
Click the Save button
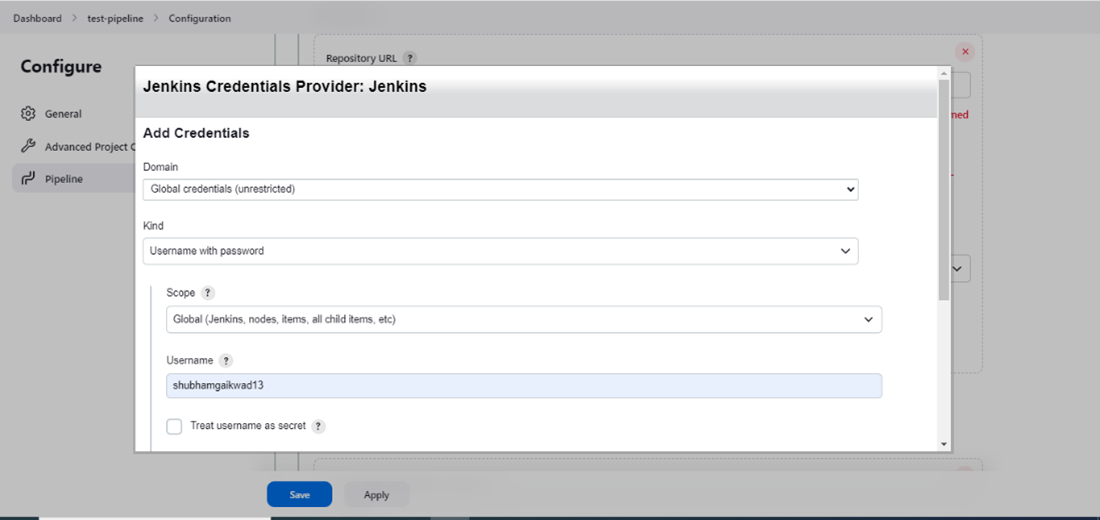point(300,495)
